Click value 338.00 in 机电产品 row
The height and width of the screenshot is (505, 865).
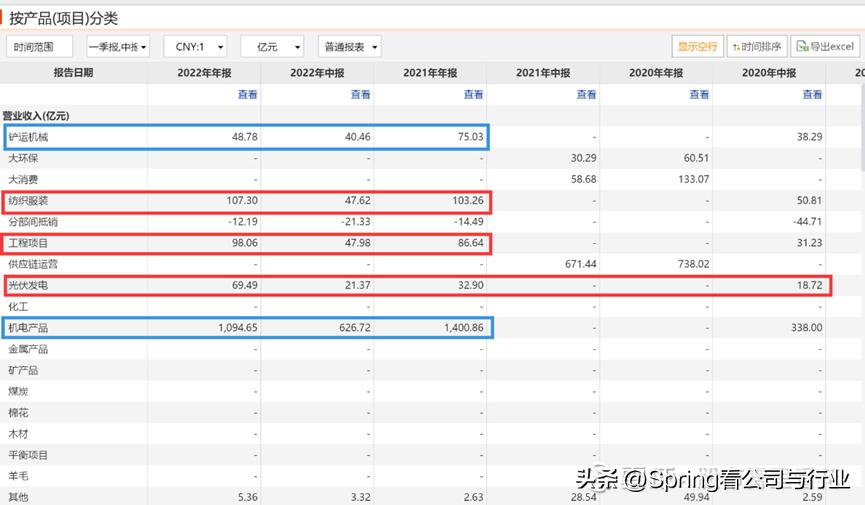click(x=807, y=328)
